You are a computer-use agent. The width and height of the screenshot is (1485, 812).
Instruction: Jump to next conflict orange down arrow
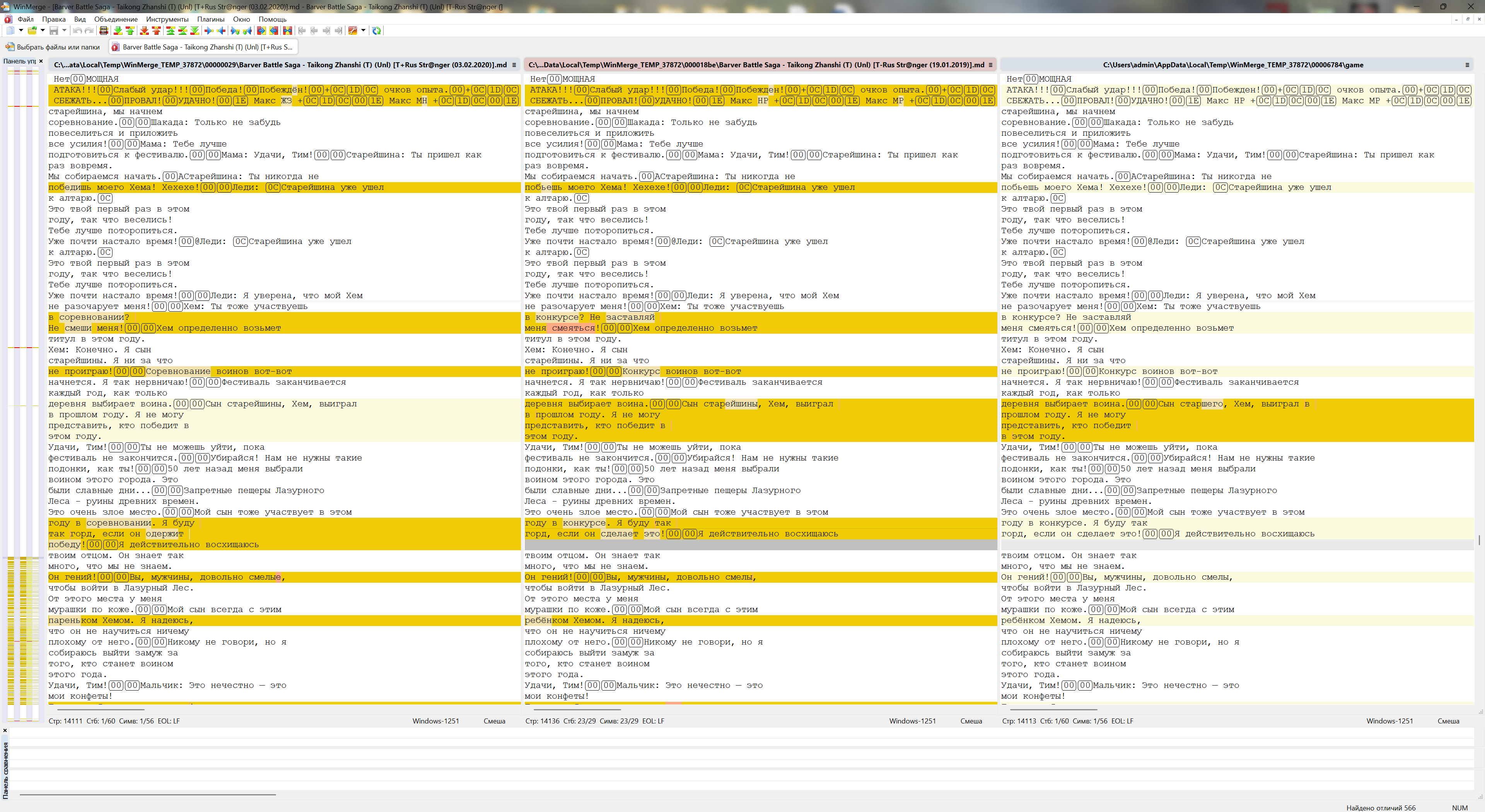click(x=144, y=31)
